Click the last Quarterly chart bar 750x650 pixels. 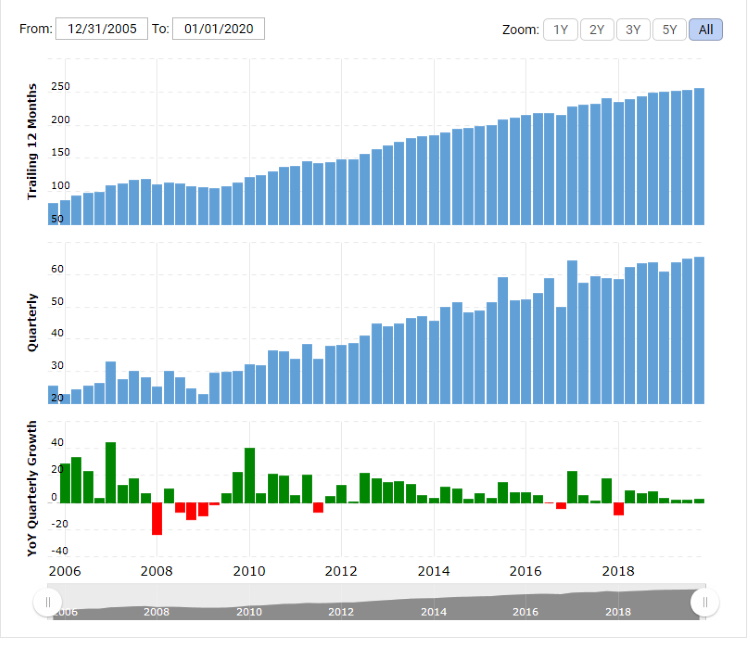[x=699, y=331]
